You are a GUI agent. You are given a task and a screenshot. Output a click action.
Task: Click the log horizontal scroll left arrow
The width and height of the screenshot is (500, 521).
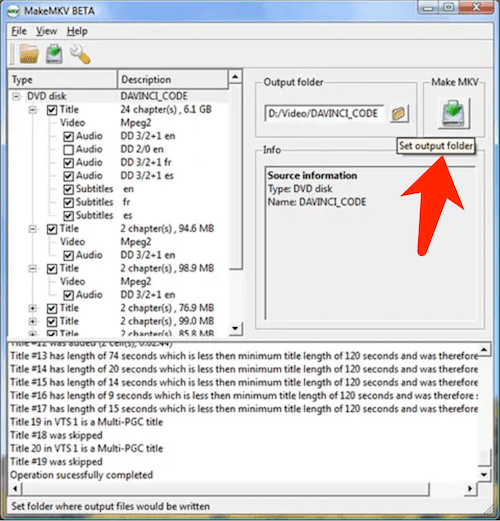click(15, 489)
